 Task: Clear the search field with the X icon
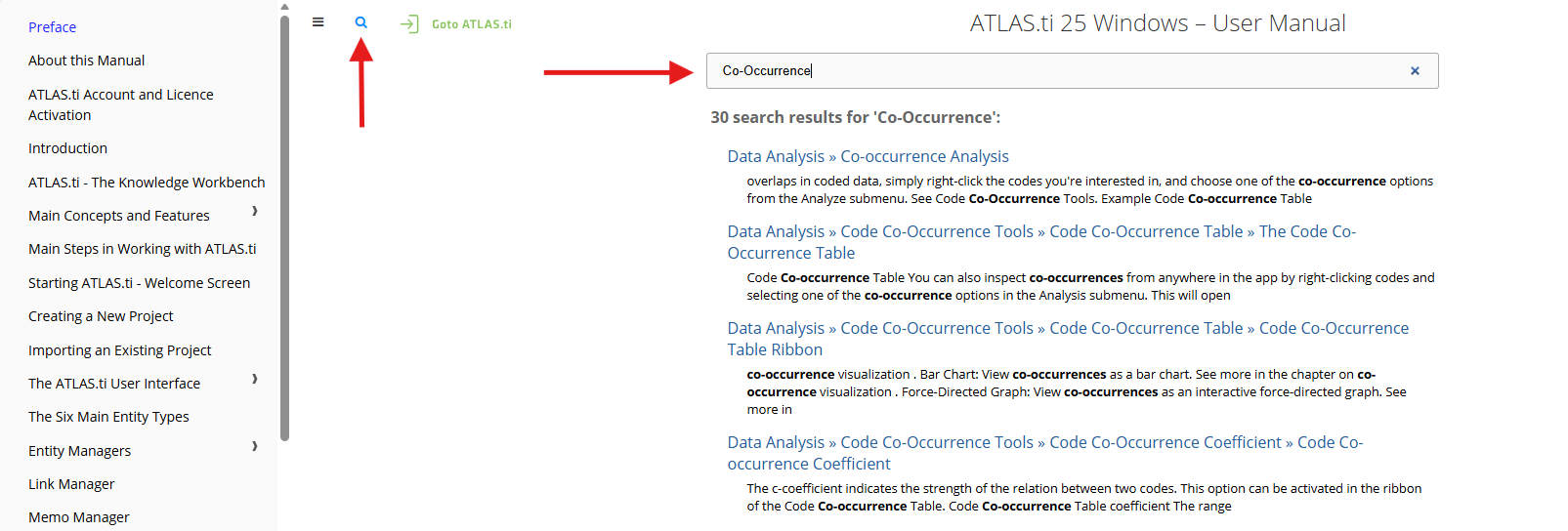pyautogui.click(x=1415, y=70)
